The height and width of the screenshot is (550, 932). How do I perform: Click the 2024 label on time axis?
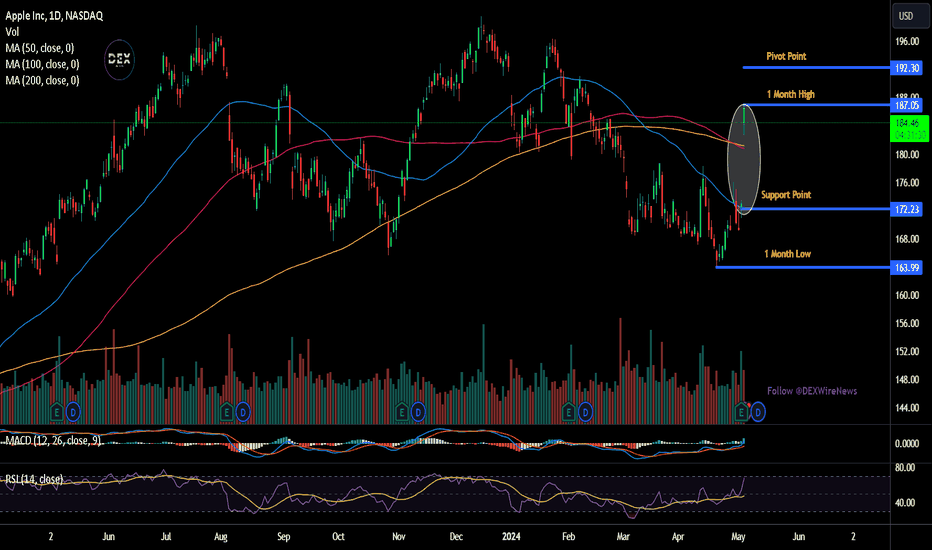[511, 536]
